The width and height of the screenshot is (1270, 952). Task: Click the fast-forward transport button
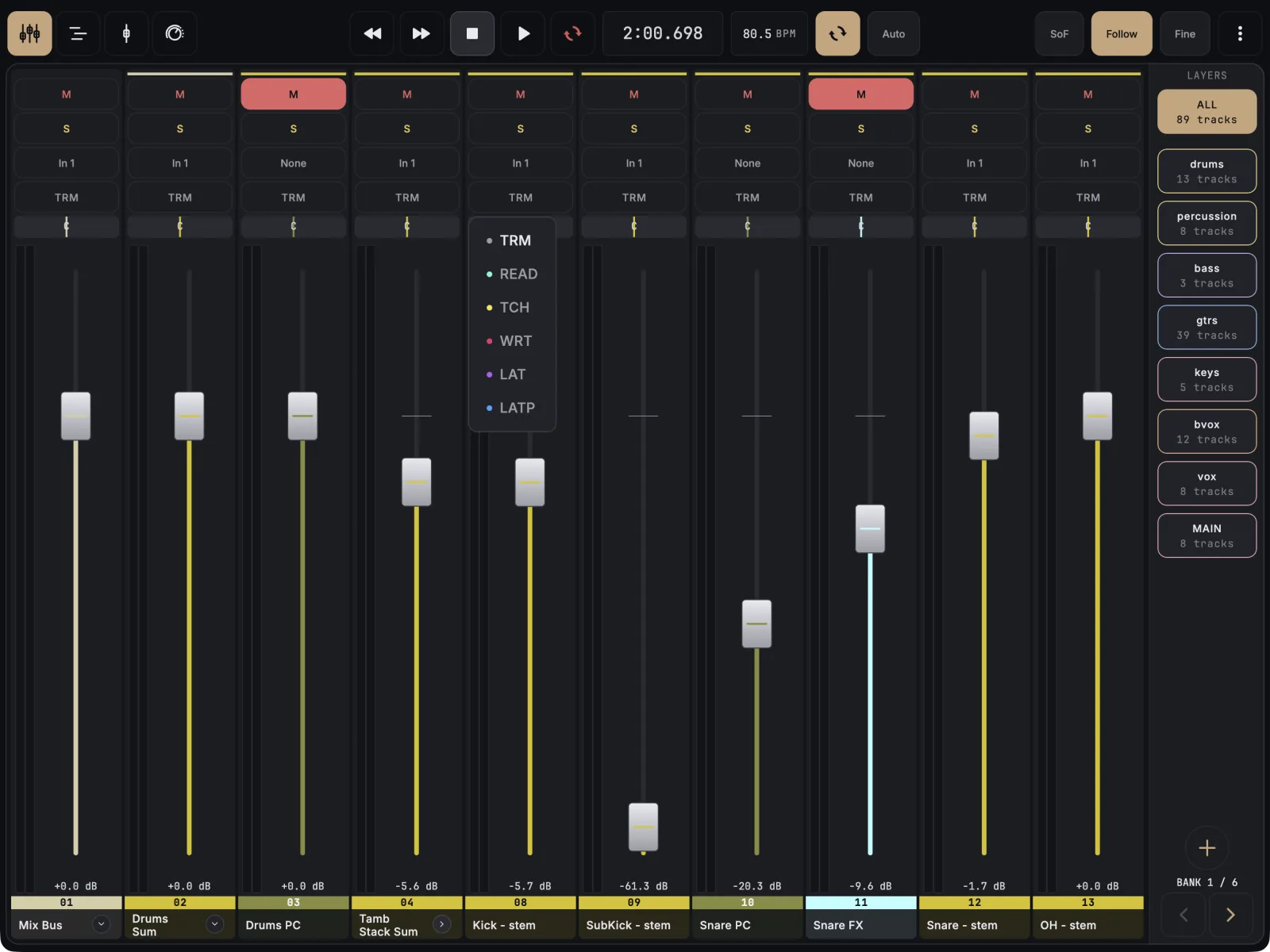click(x=421, y=33)
